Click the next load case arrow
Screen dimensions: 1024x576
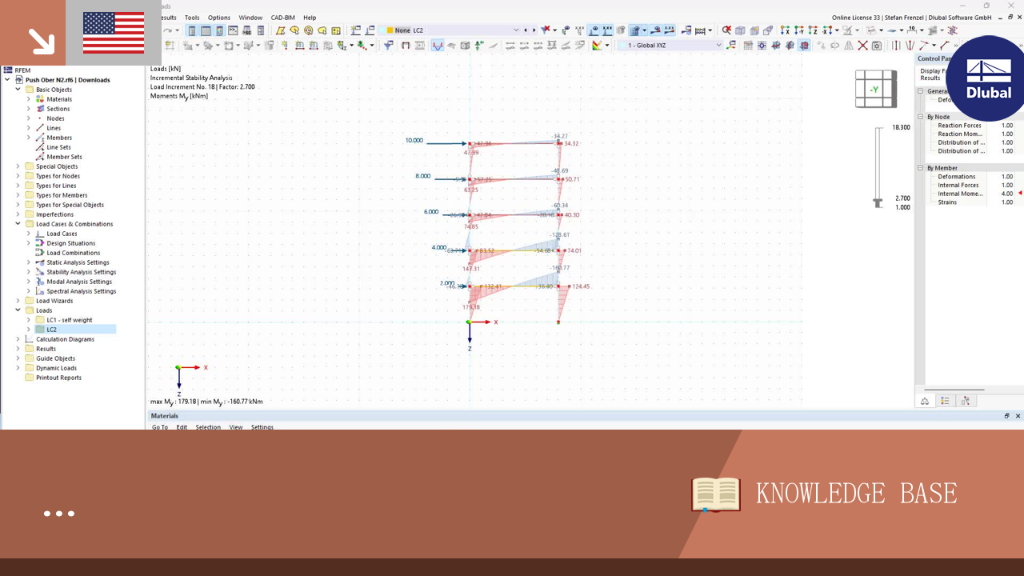pyautogui.click(x=534, y=30)
